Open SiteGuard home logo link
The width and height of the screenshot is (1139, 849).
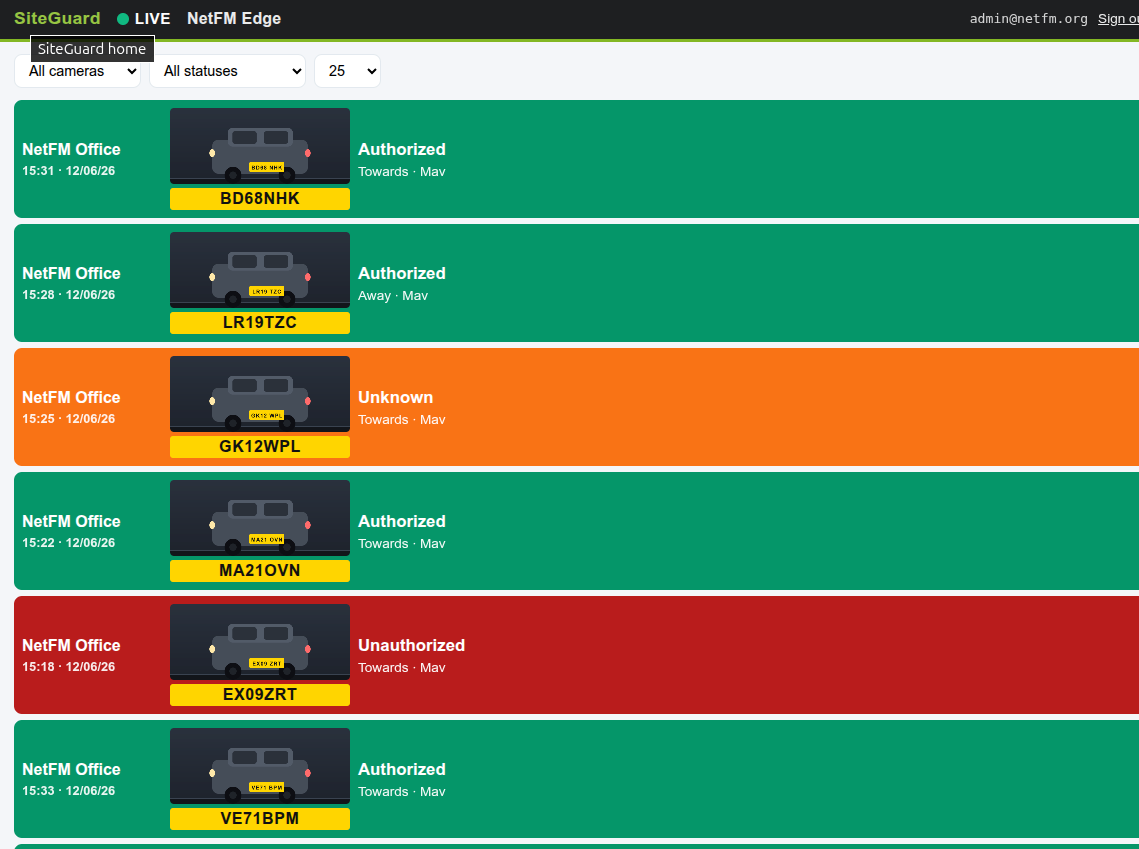point(57,18)
